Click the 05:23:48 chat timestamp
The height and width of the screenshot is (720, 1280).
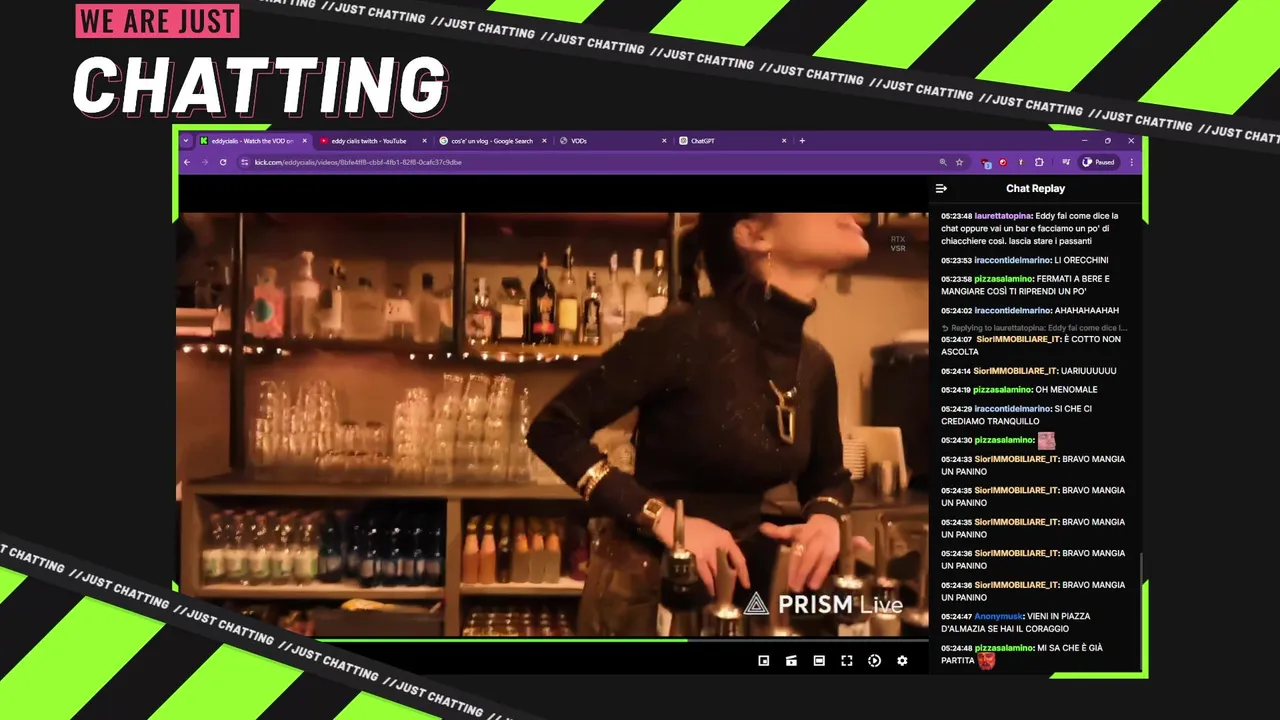956,216
